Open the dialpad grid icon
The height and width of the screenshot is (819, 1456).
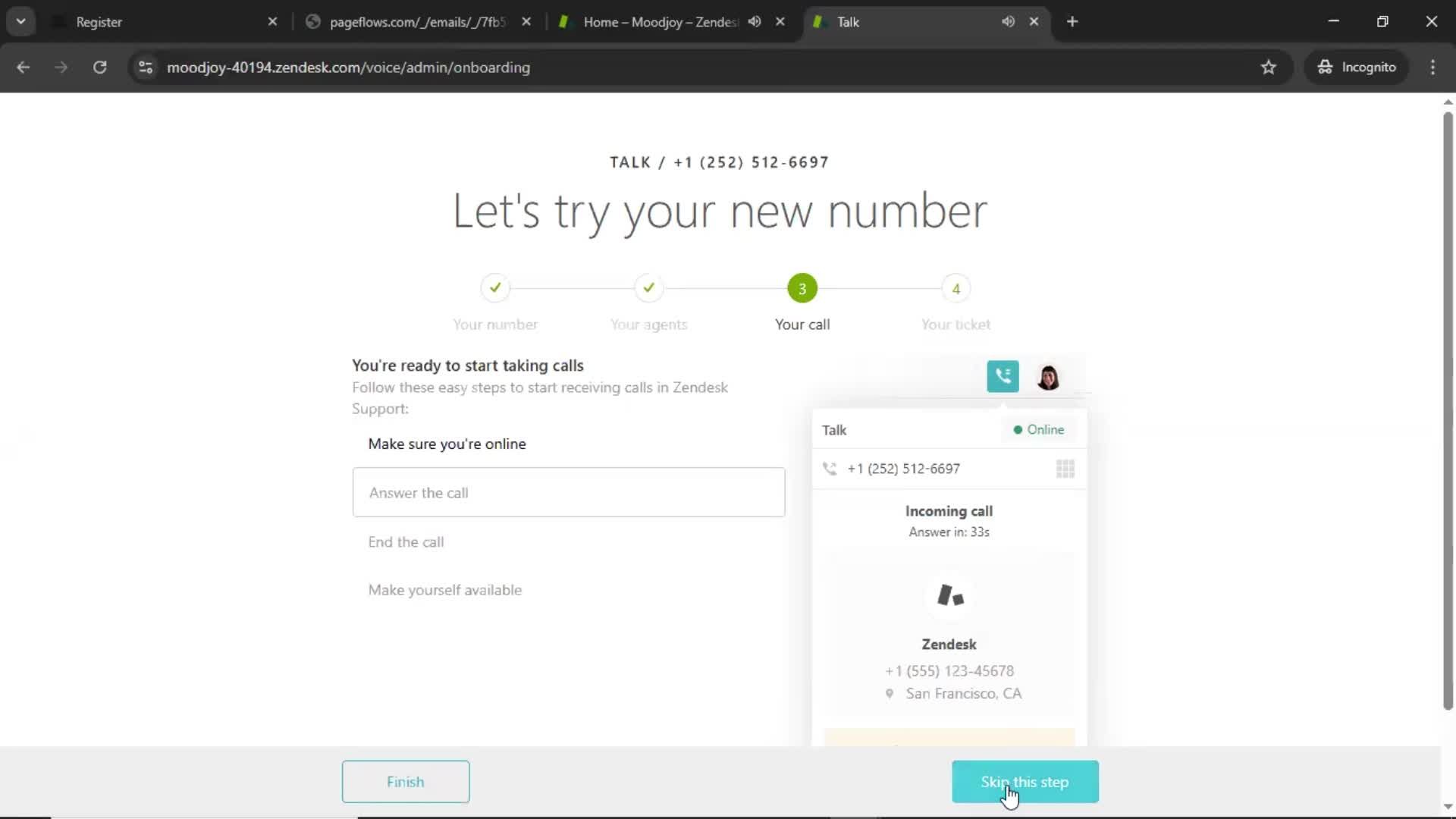tap(1065, 469)
